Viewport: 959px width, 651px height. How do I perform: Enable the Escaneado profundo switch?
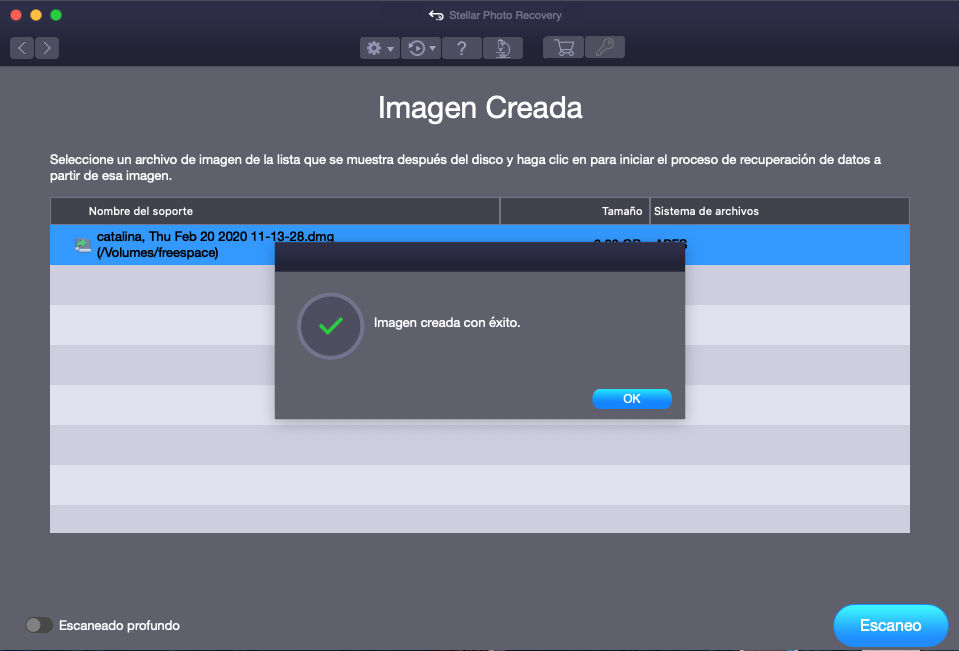39,625
